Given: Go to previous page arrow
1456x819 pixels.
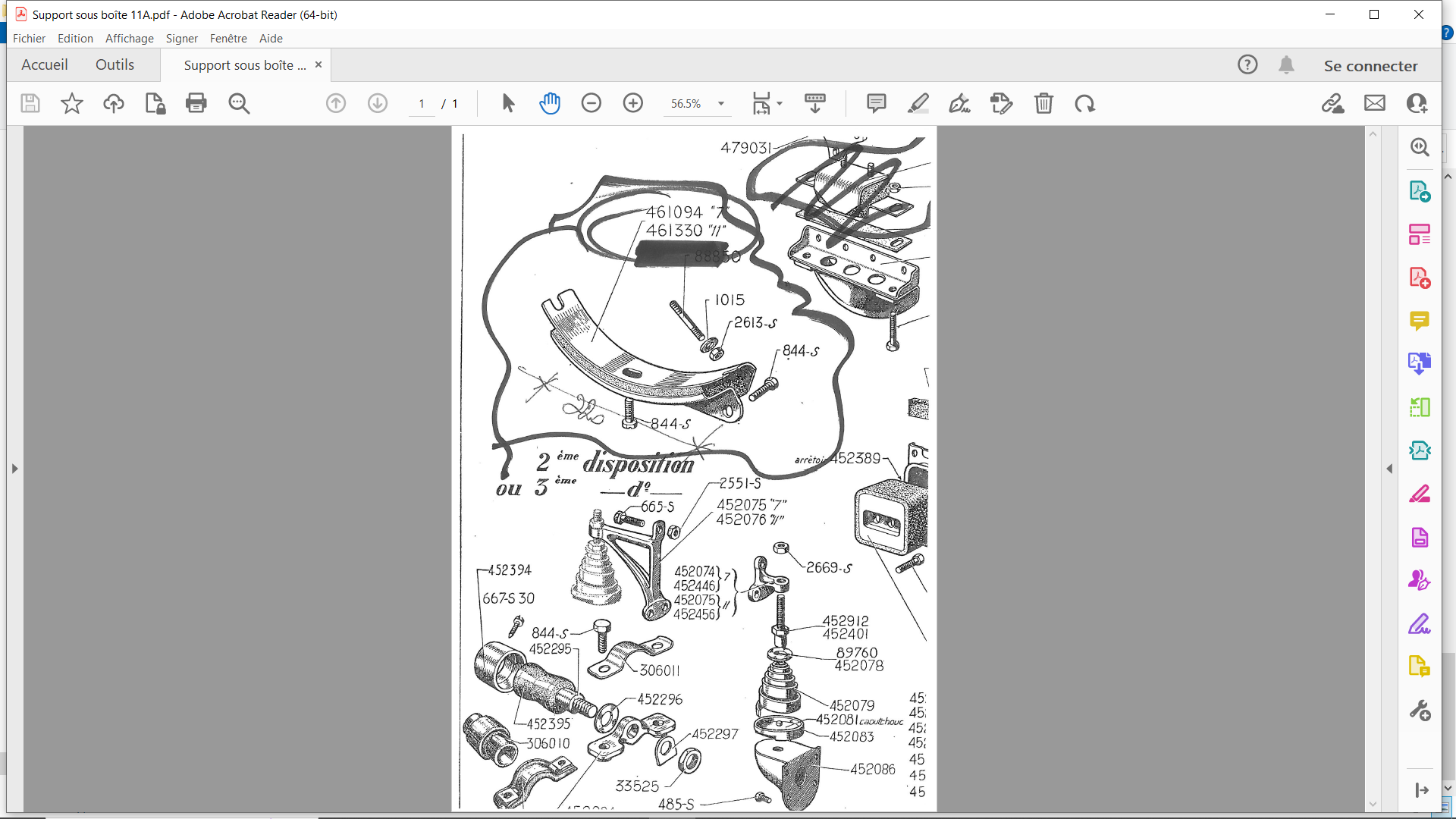Looking at the screenshot, I should [x=336, y=103].
